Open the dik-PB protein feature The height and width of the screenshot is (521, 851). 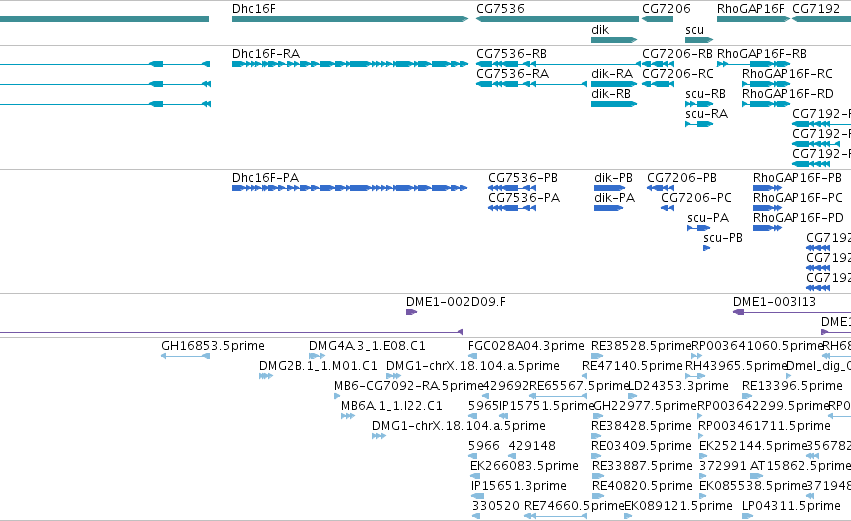(609, 188)
